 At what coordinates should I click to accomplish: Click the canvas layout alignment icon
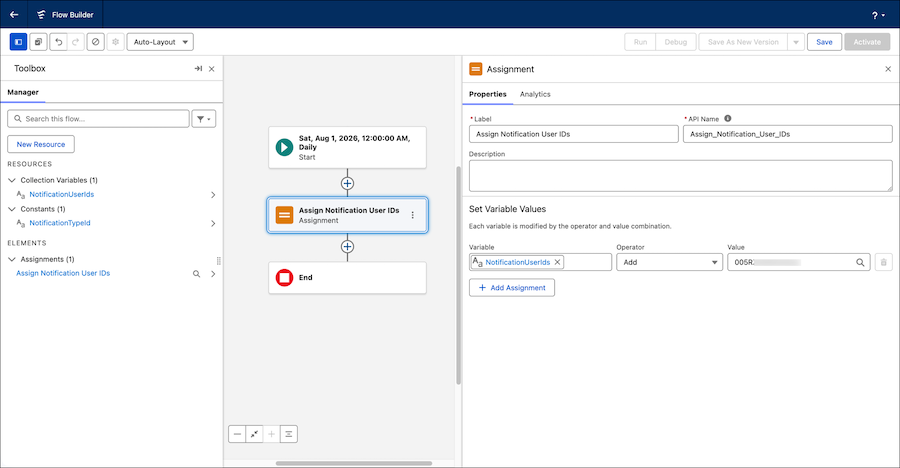pyautogui.click(x=289, y=434)
